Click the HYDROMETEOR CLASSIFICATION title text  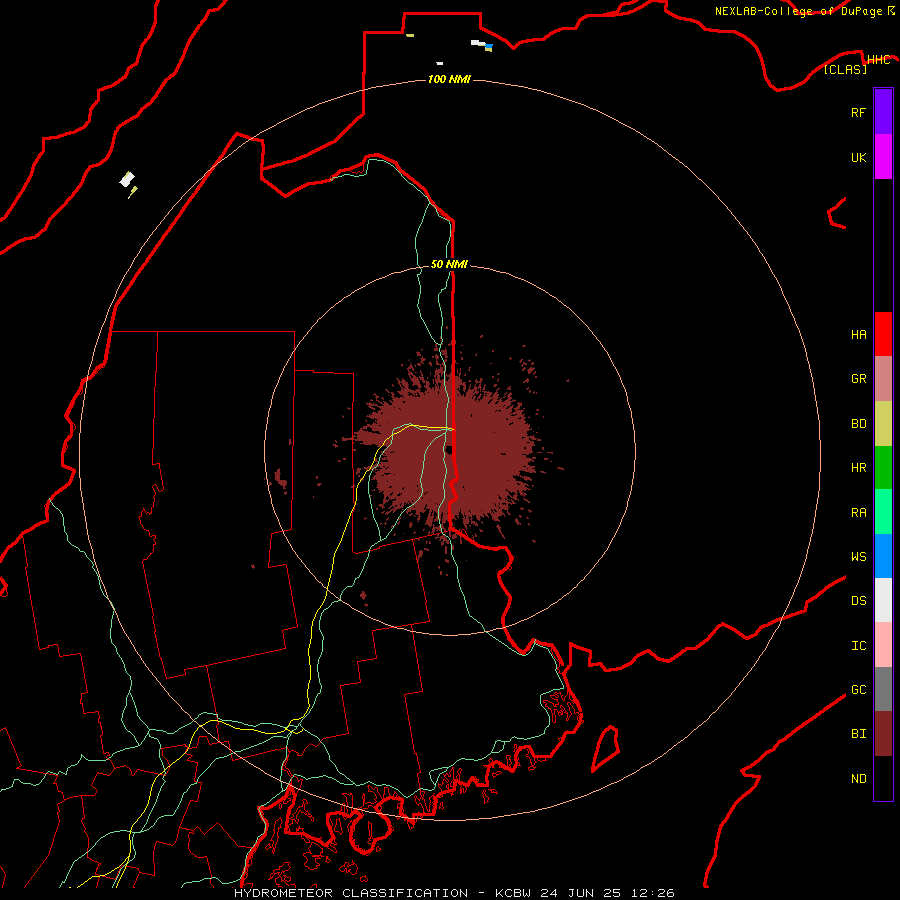click(351, 893)
